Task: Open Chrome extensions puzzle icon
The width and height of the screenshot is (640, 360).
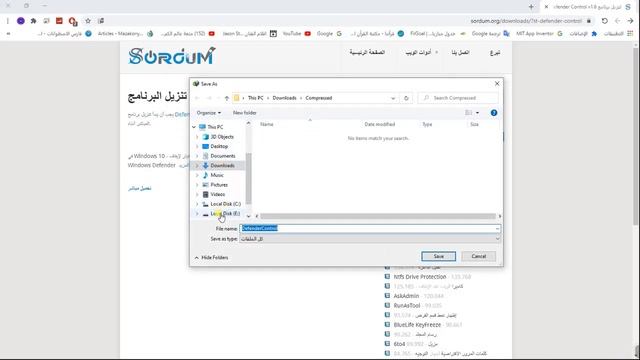Action: tap(33, 21)
